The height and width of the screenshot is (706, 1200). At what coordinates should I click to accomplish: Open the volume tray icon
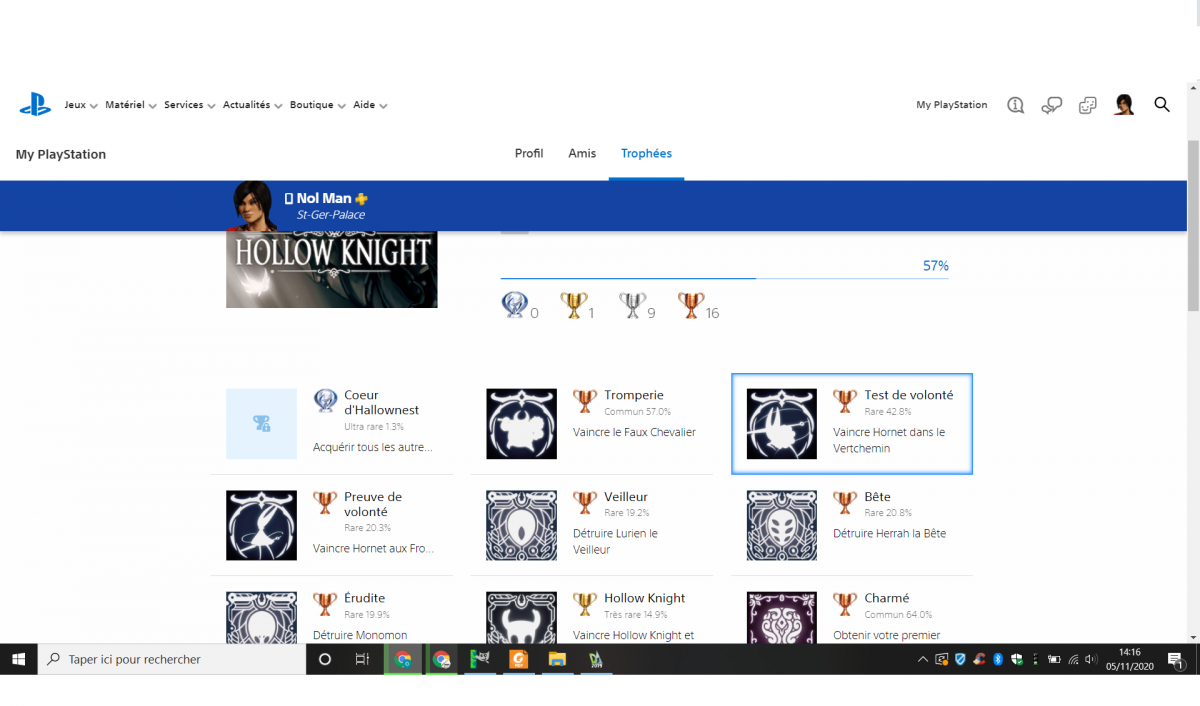point(1092,660)
